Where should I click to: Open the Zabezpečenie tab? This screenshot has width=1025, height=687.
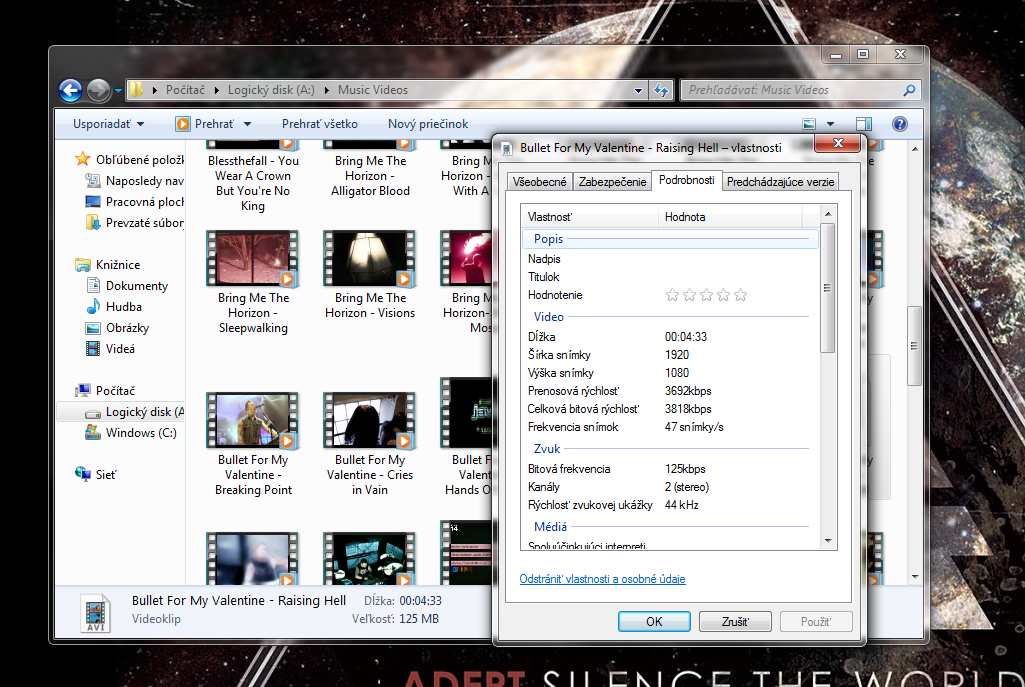coord(612,182)
